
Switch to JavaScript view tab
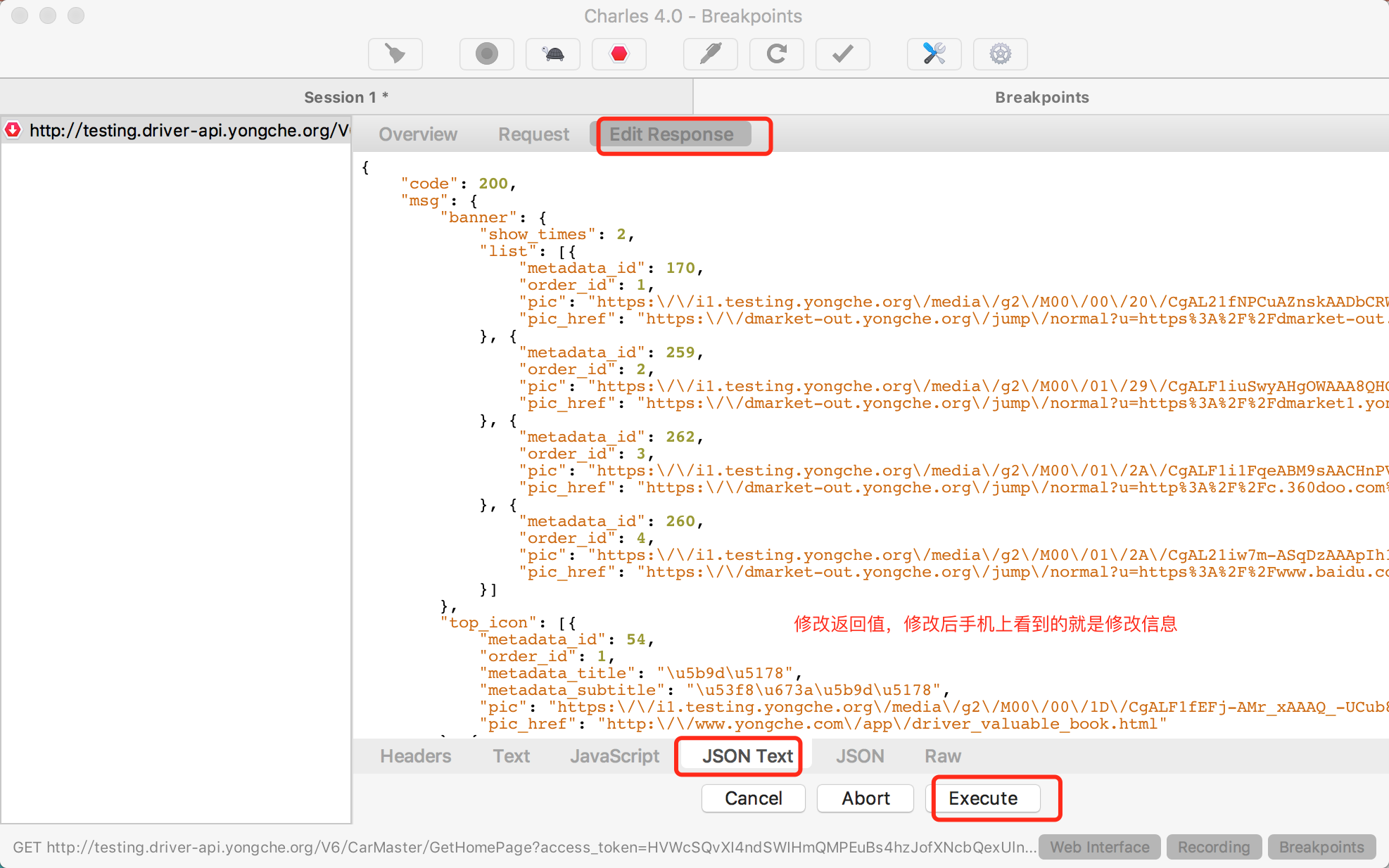click(615, 756)
